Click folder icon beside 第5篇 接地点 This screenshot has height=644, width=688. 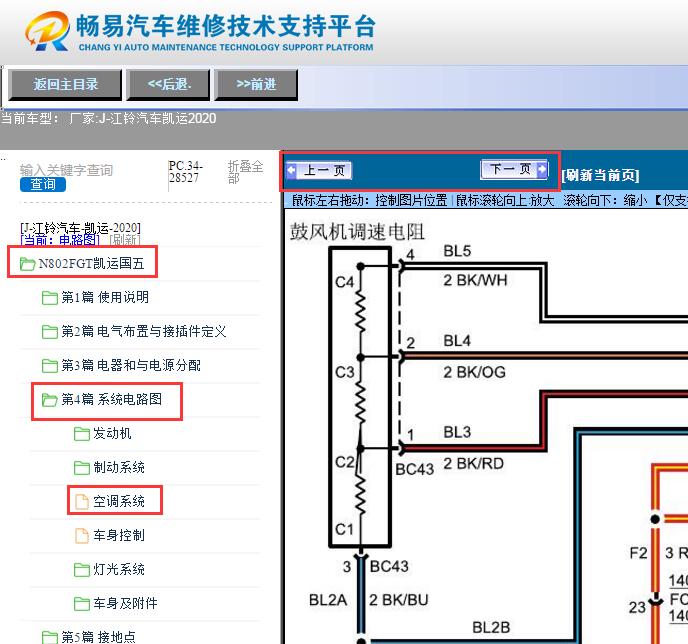pyautogui.click(x=50, y=637)
